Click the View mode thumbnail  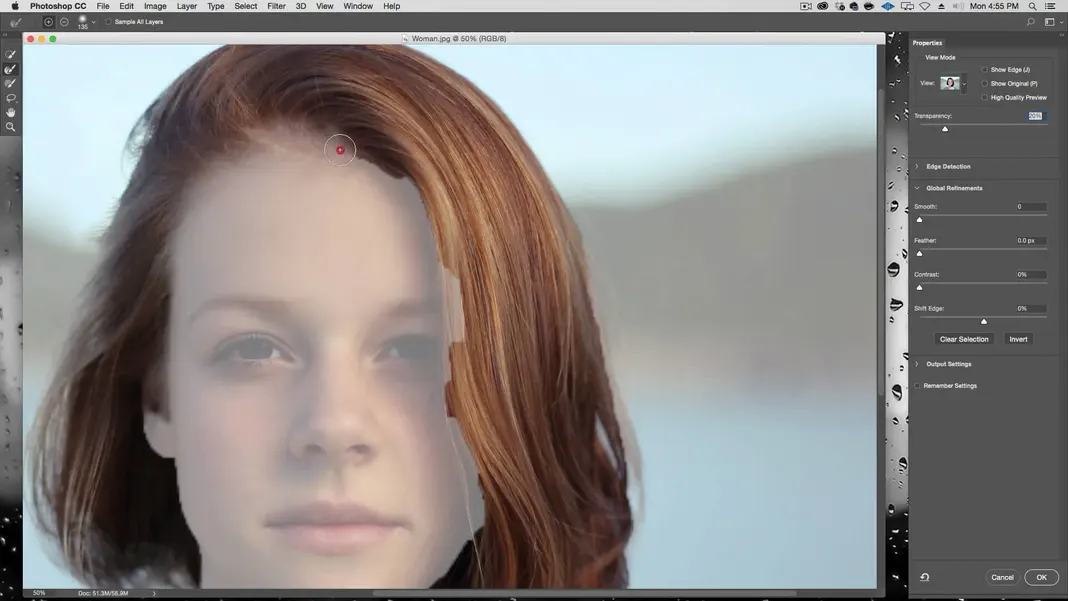pyautogui.click(x=949, y=84)
